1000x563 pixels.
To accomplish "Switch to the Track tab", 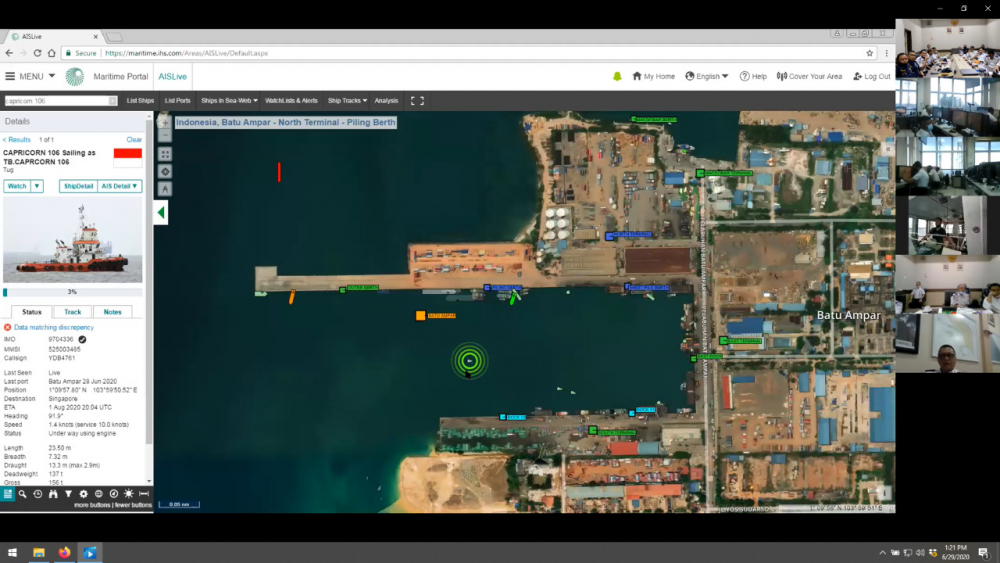I will (73, 312).
